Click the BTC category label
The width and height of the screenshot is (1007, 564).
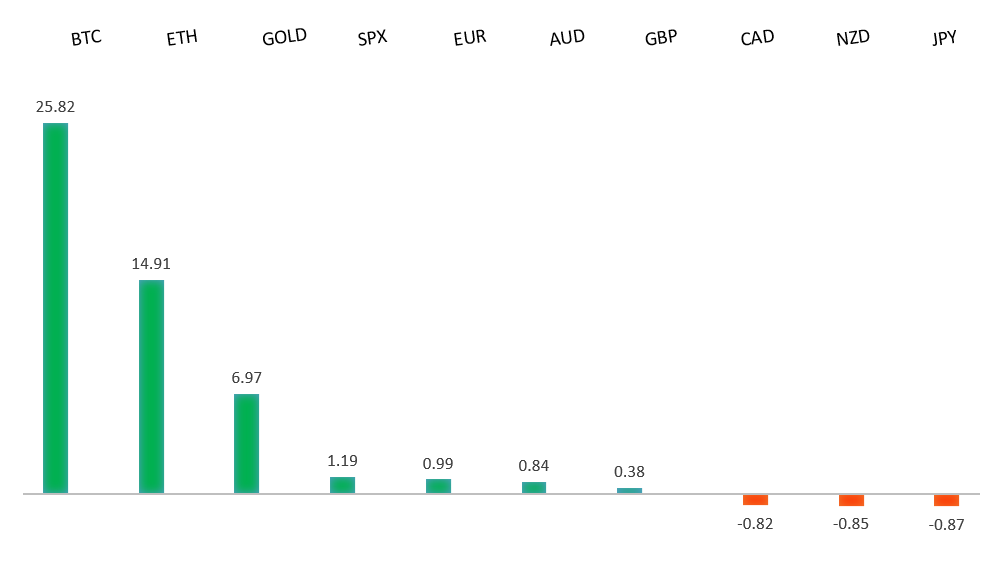tap(86, 39)
